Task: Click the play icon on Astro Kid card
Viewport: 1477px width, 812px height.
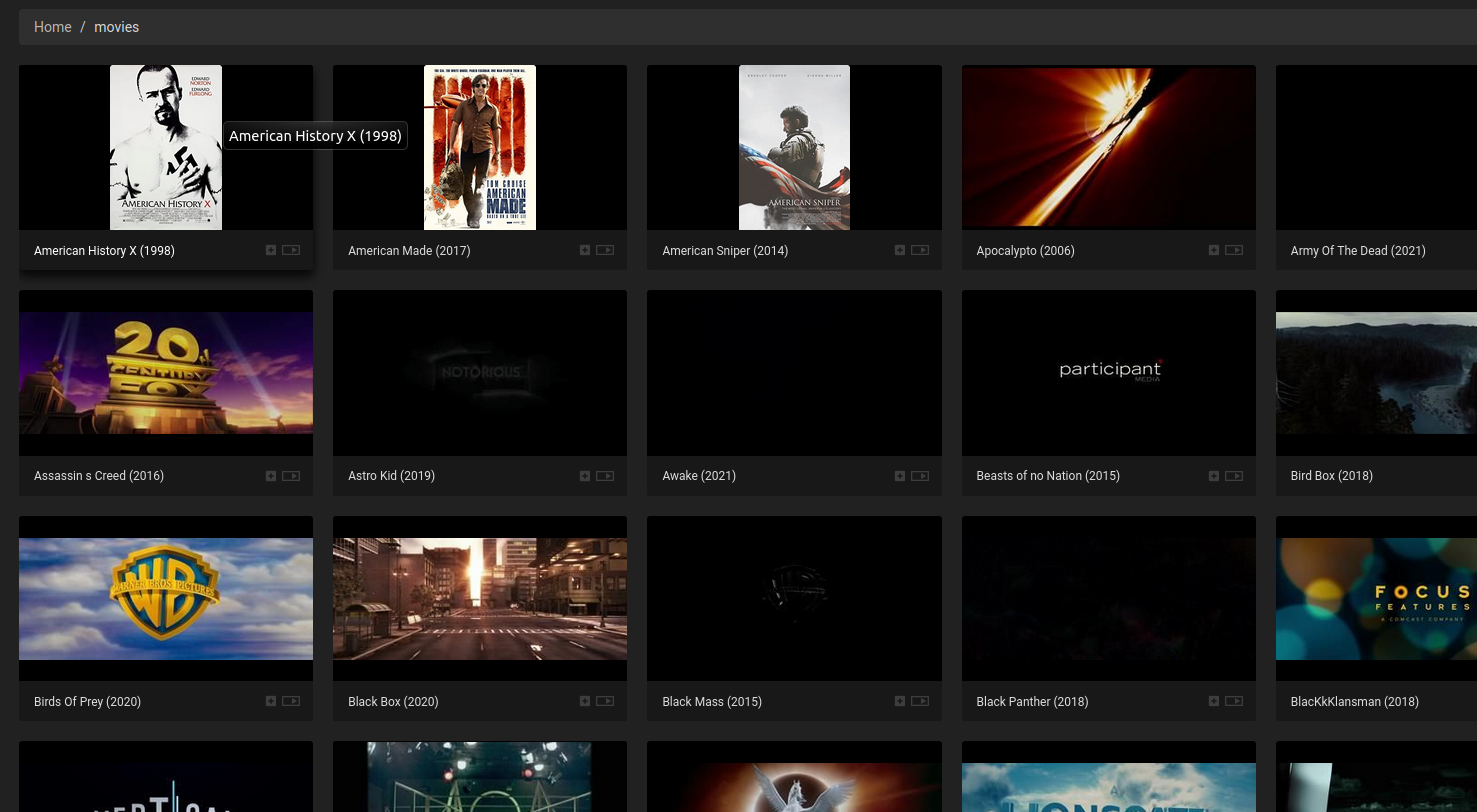Action: 605,476
